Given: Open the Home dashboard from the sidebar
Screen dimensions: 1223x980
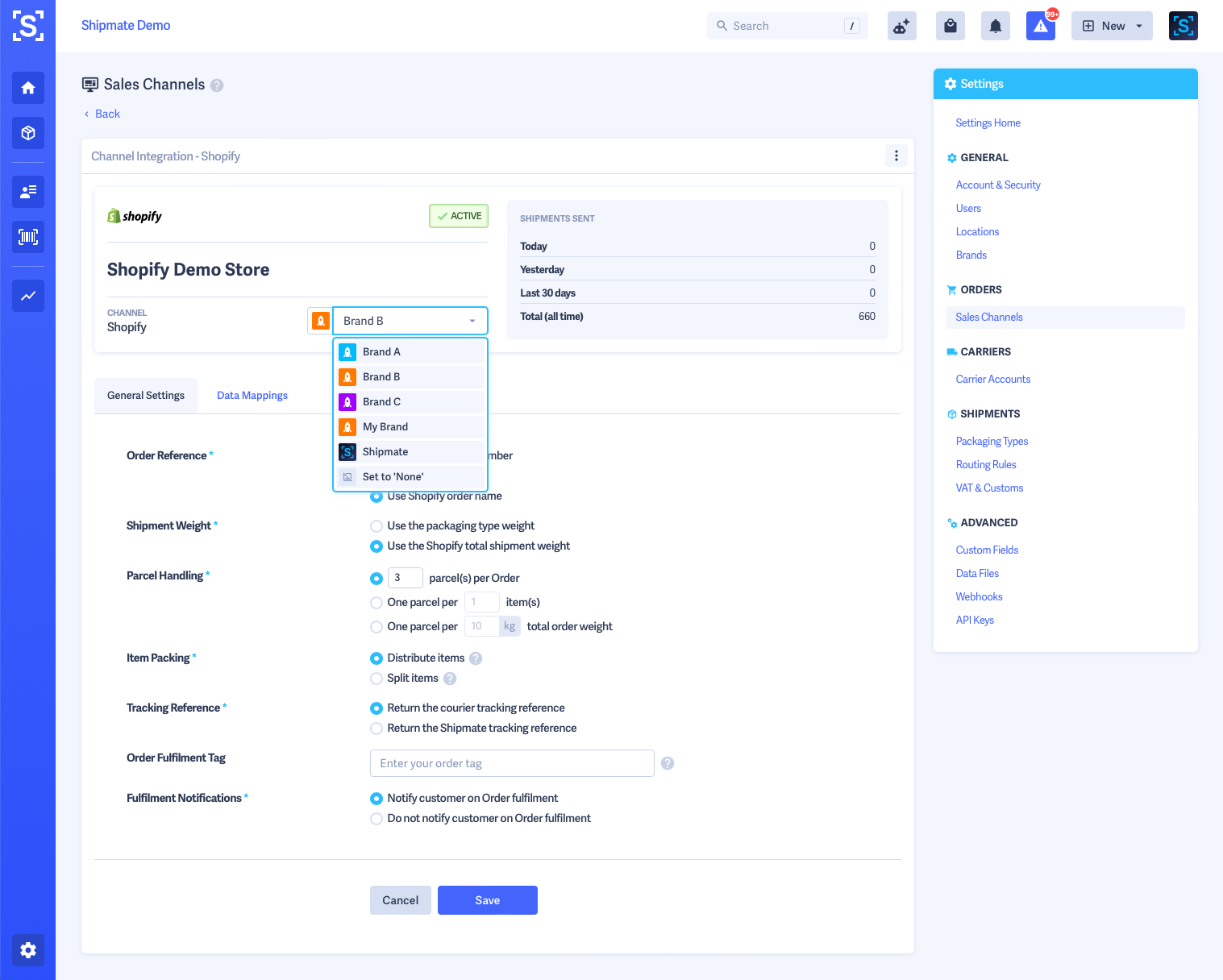Looking at the screenshot, I should click(27, 88).
